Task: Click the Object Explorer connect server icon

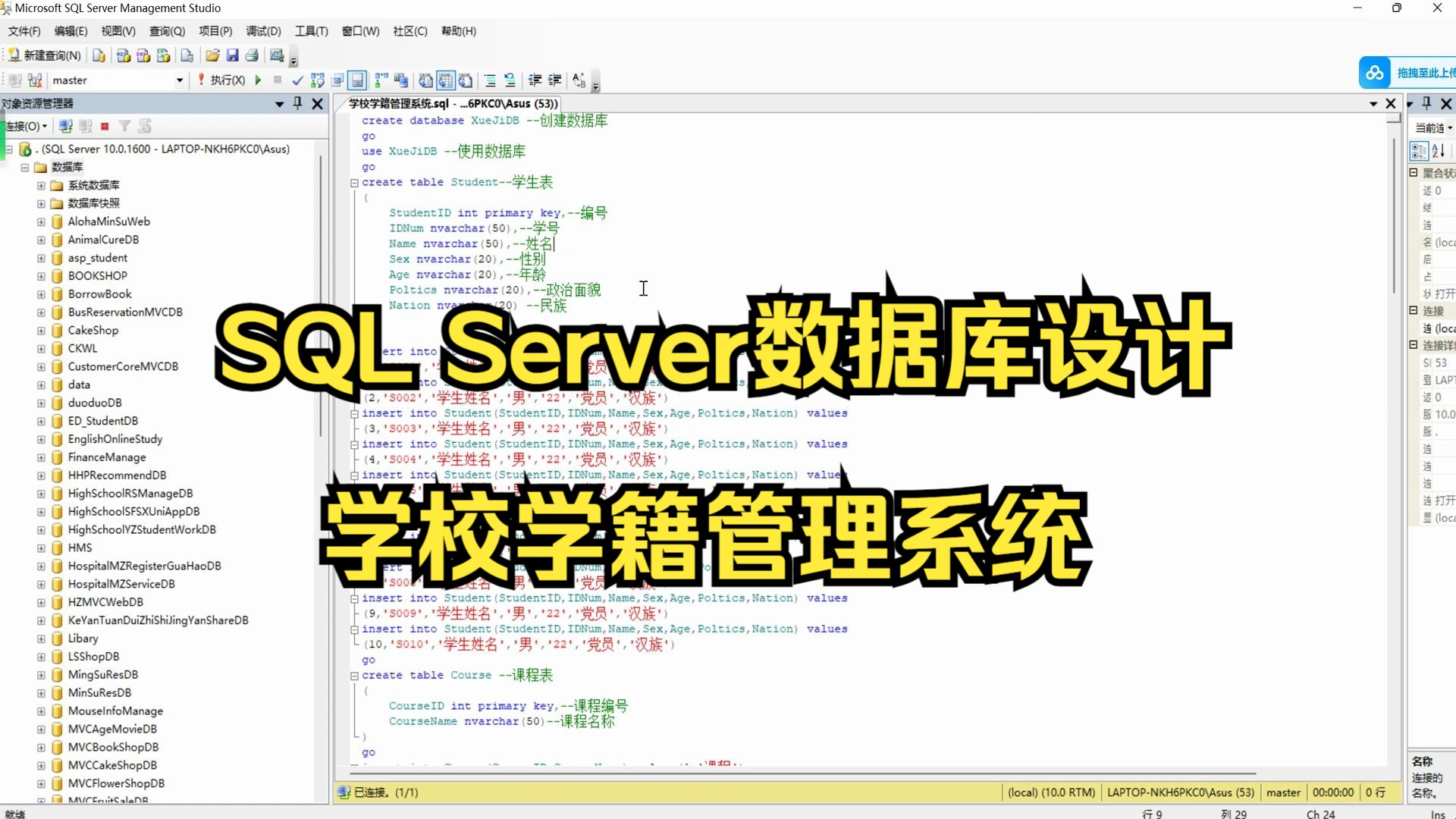Action: (66, 126)
